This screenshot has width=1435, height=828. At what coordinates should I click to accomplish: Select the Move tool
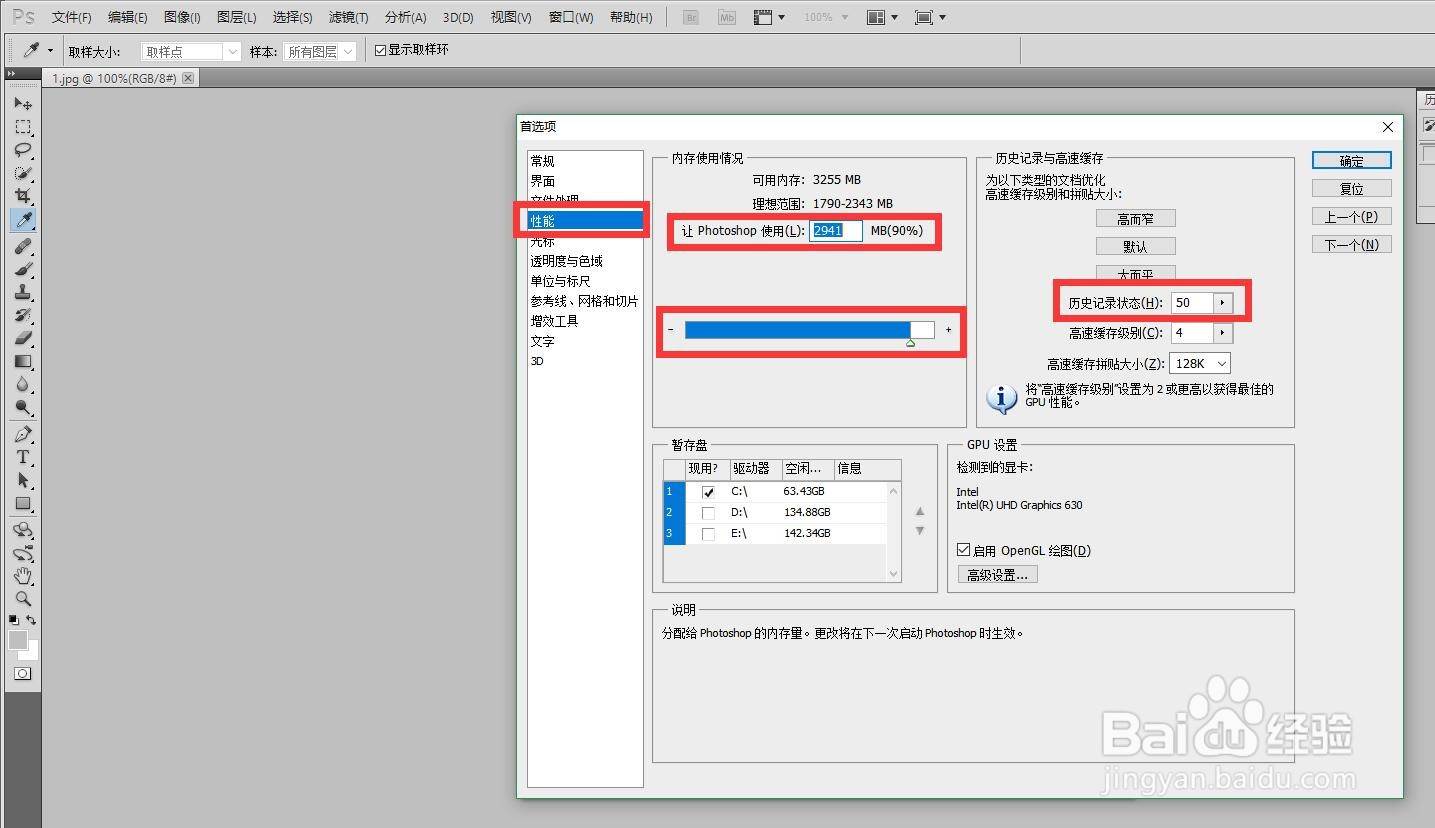click(x=22, y=104)
